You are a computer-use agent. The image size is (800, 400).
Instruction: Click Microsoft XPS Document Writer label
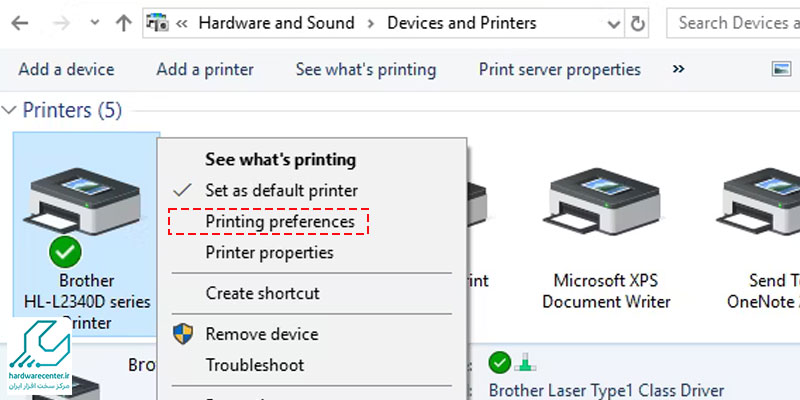606,291
